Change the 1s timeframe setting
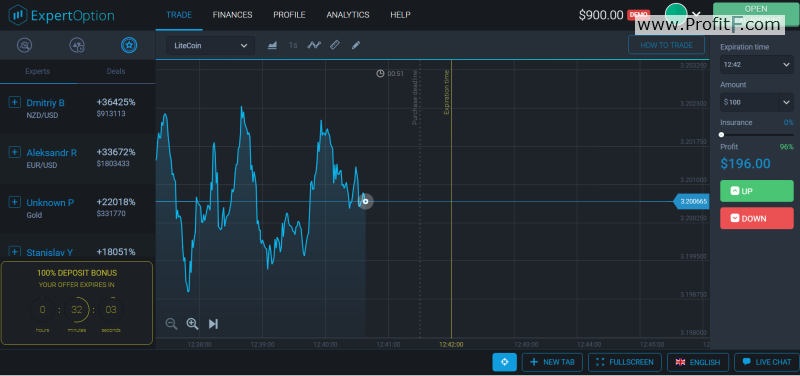 click(293, 45)
